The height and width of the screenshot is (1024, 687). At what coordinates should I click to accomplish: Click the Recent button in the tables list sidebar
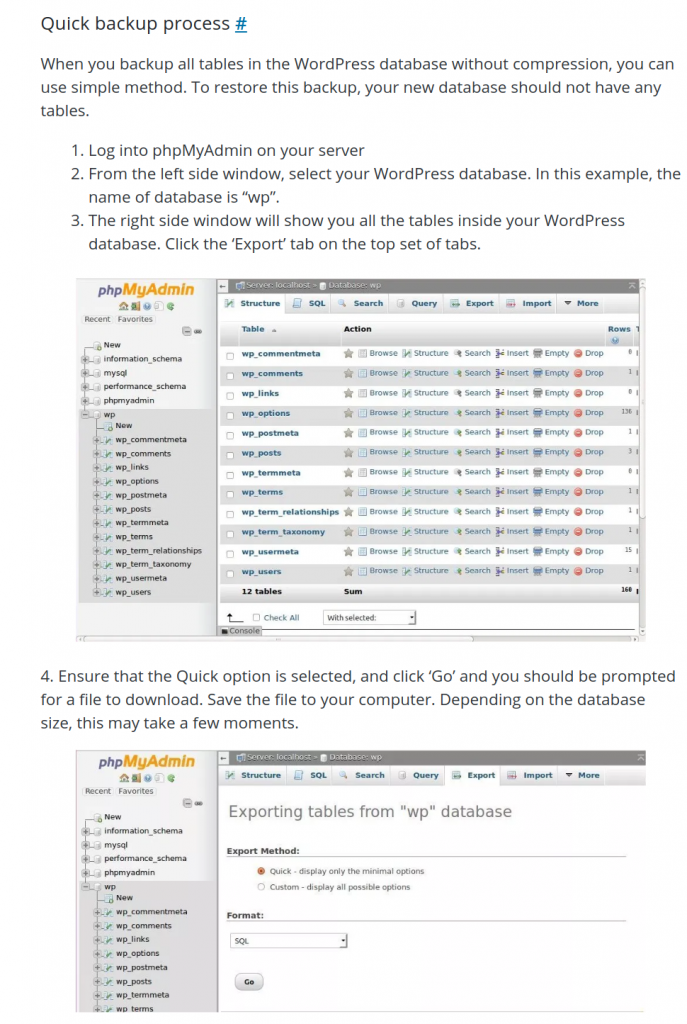[97, 319]
